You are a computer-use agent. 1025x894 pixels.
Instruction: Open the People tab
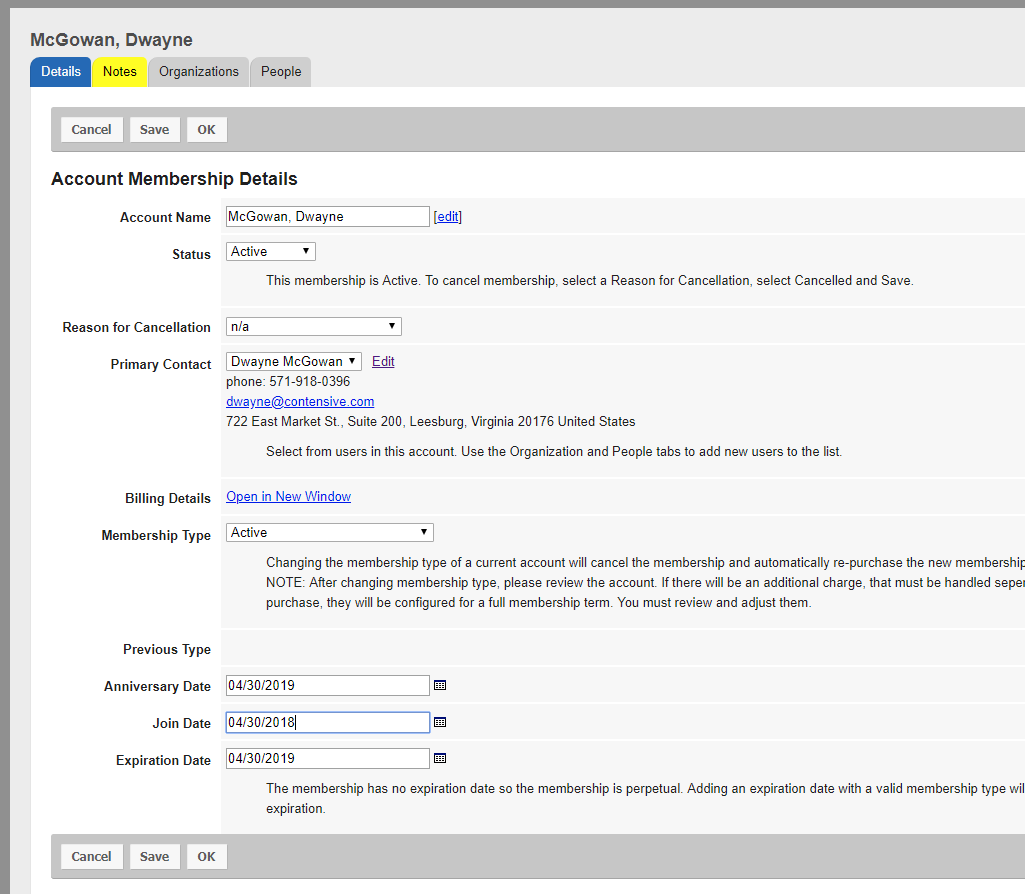coord(281,72)
